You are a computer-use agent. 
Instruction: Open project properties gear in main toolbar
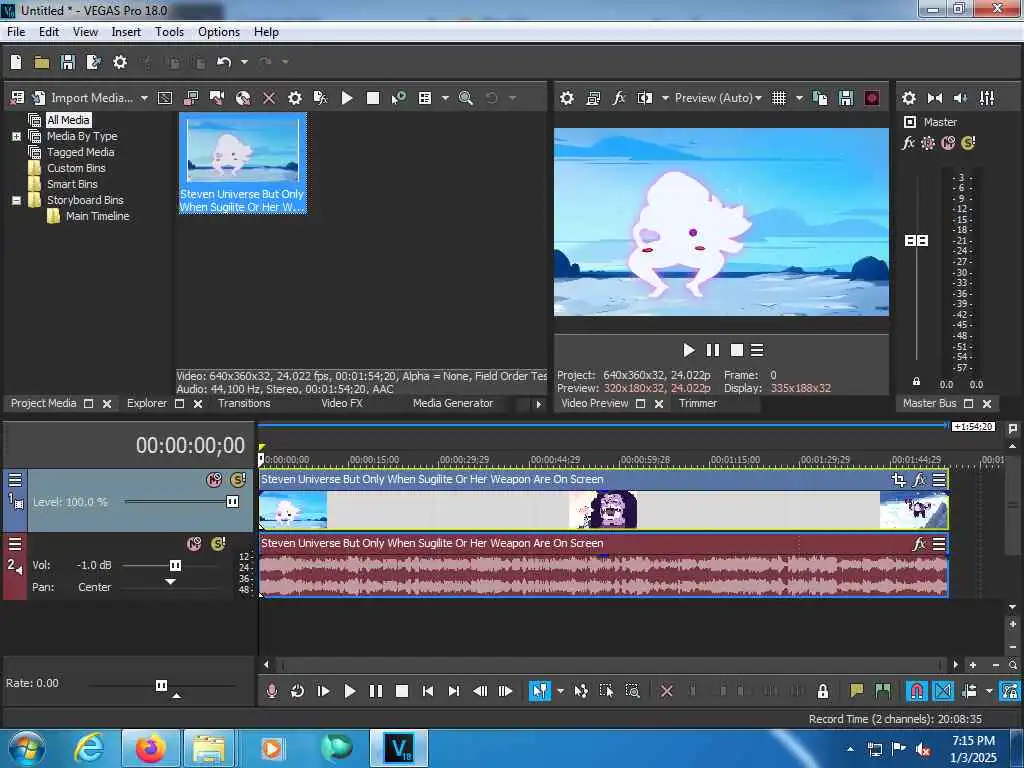click(120, 62)
